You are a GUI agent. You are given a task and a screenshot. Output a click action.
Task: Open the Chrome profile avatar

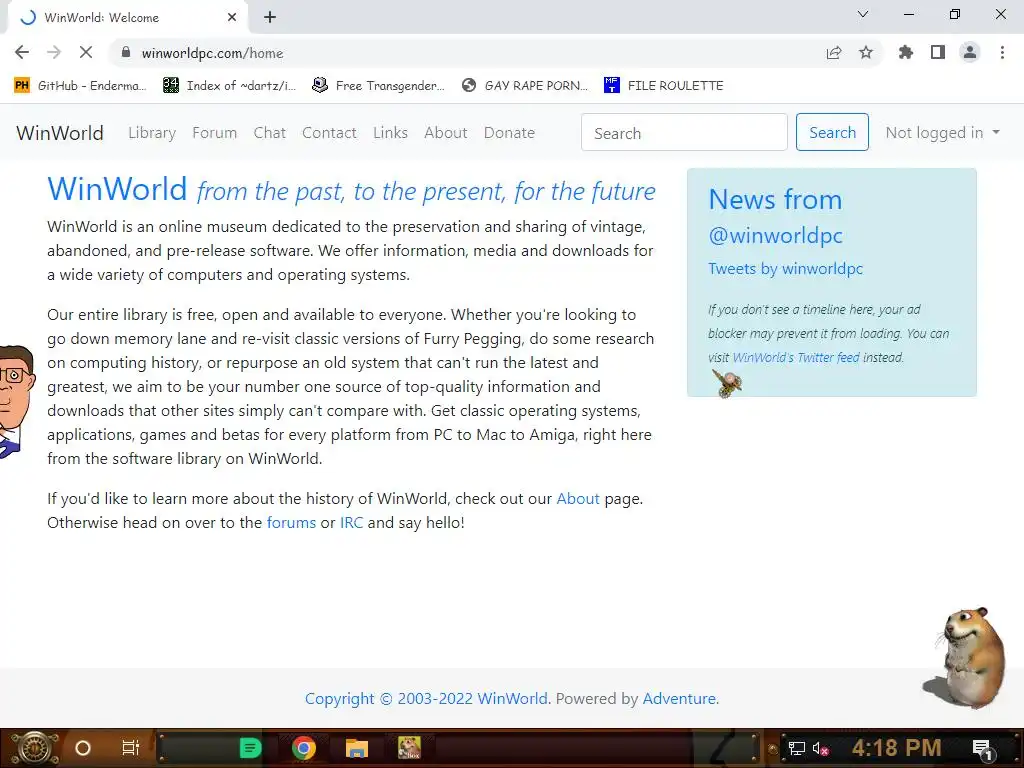(970, 53)
